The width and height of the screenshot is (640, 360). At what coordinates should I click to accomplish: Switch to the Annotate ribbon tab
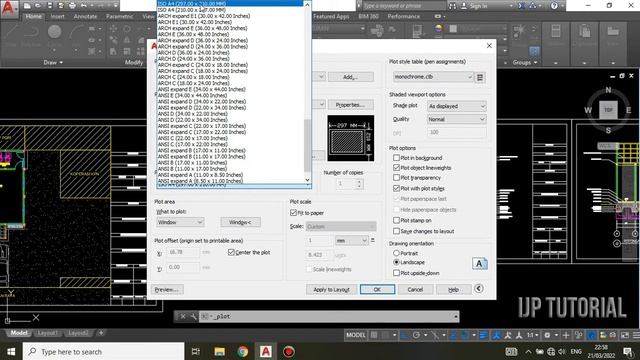pos(85,16)
